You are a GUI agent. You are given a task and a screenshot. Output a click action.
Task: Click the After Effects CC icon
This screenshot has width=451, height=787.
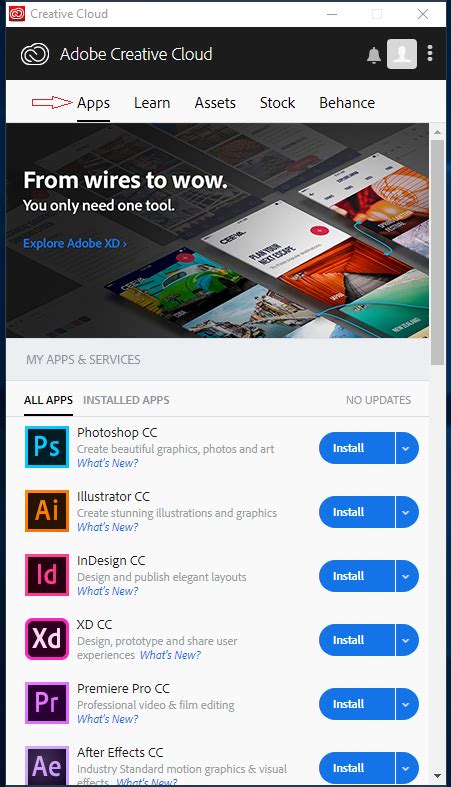(x=47, y=766)
